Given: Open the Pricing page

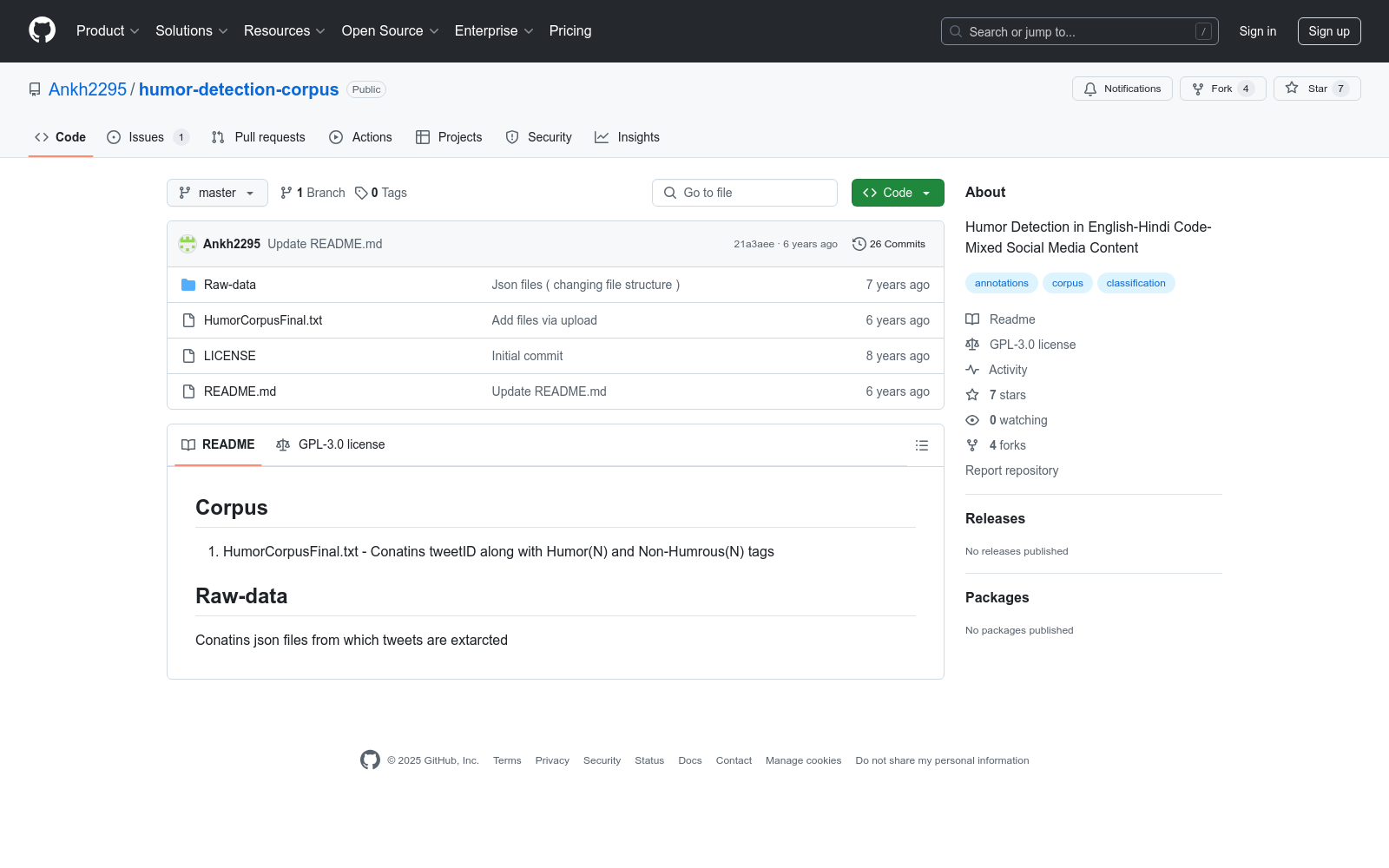Looking at the screenshot, I should 570,31.
